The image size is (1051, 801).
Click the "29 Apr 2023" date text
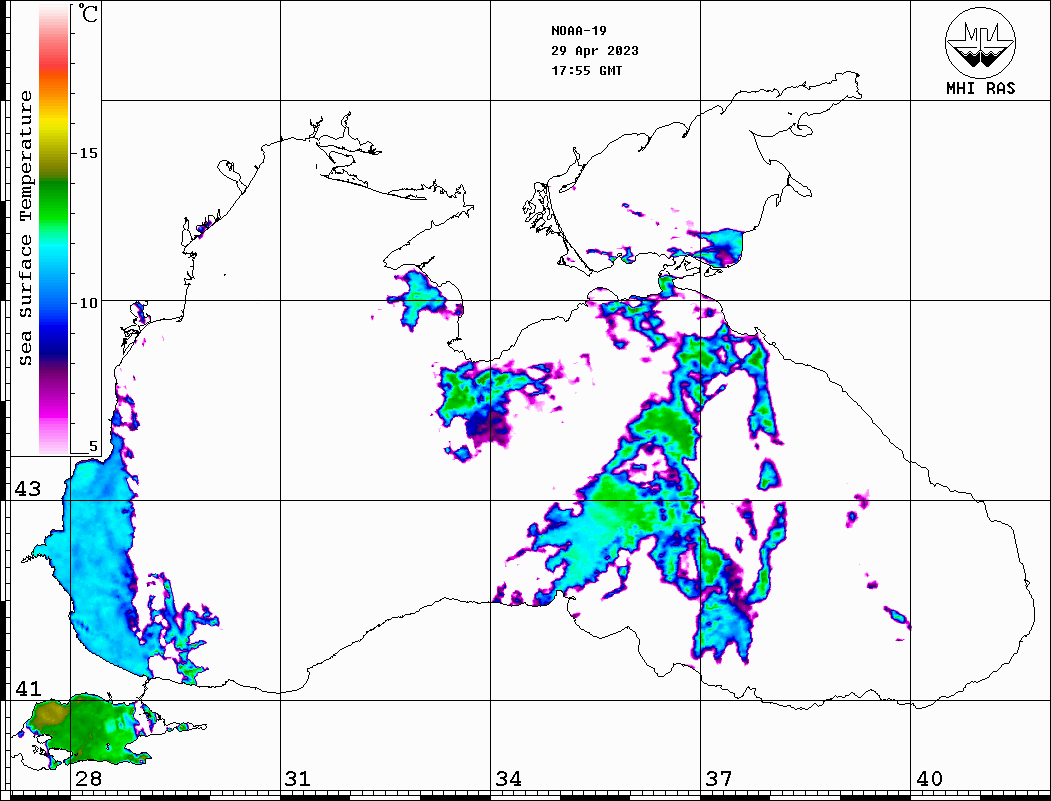coord(595,51)
